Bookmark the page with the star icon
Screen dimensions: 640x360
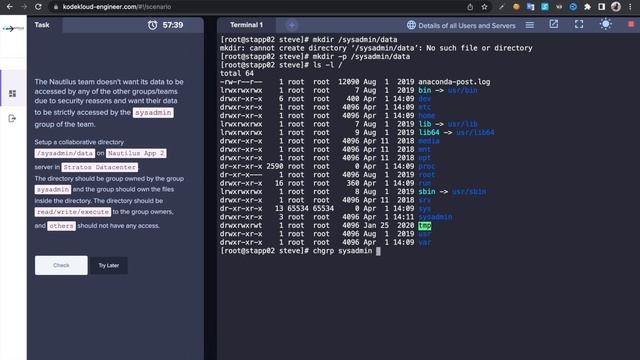tap(484, 7)
